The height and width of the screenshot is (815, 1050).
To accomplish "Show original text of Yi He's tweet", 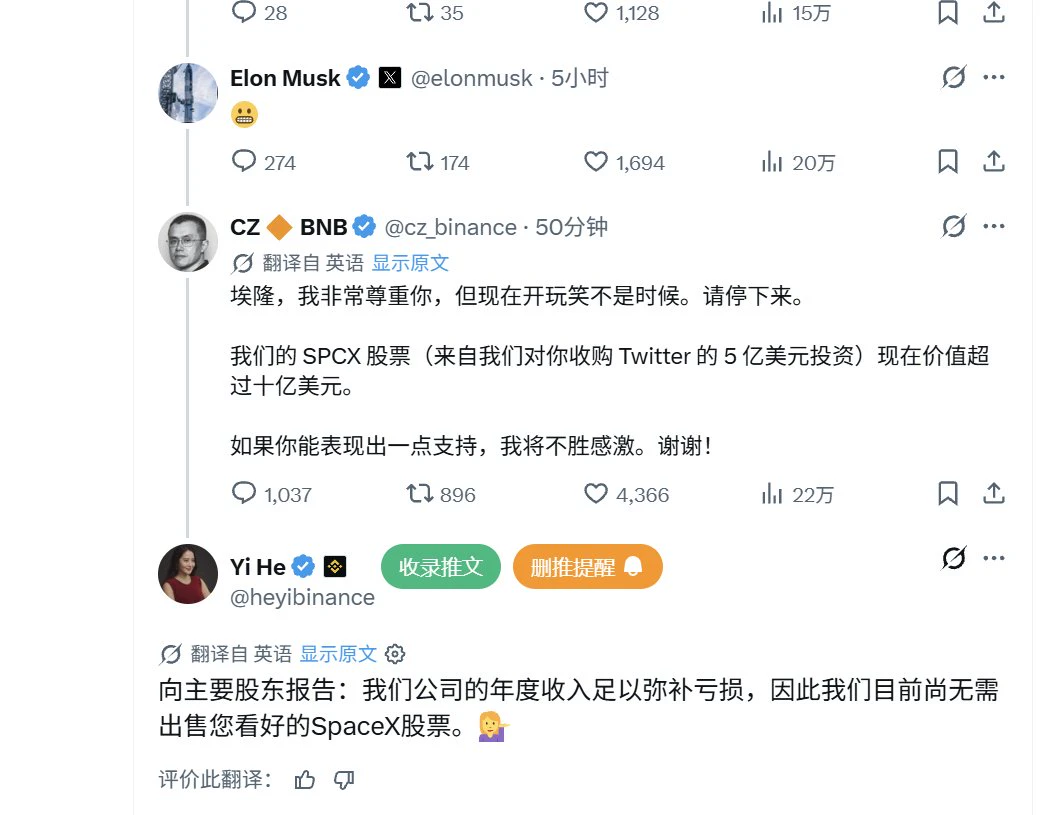I will click(x=338, y=654).
